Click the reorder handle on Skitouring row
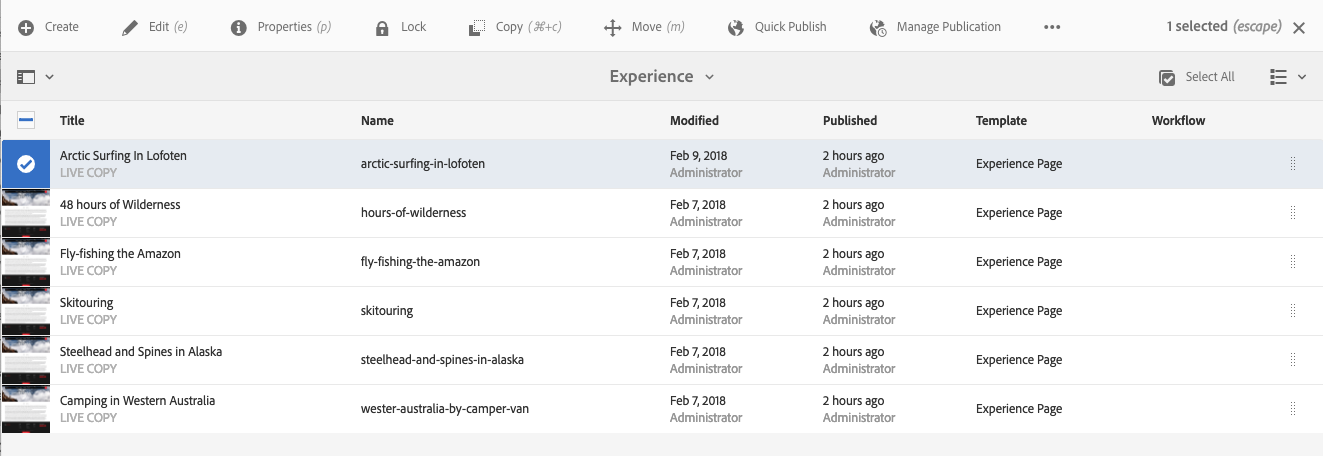This screenshot has height=456, width=1323. (1293, 311)
